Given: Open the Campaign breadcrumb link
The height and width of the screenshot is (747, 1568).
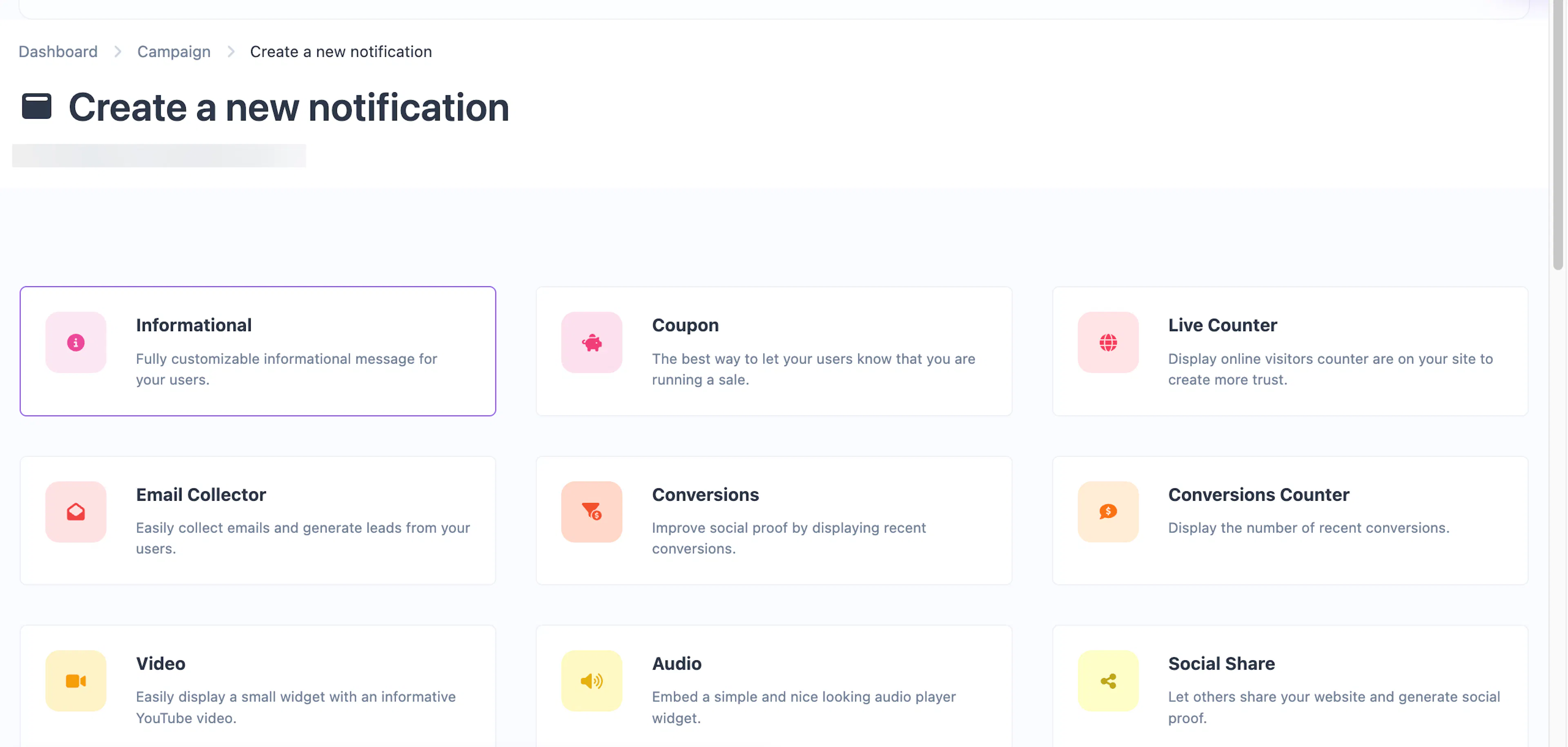Looking at the screenshot, I should 174,52.
